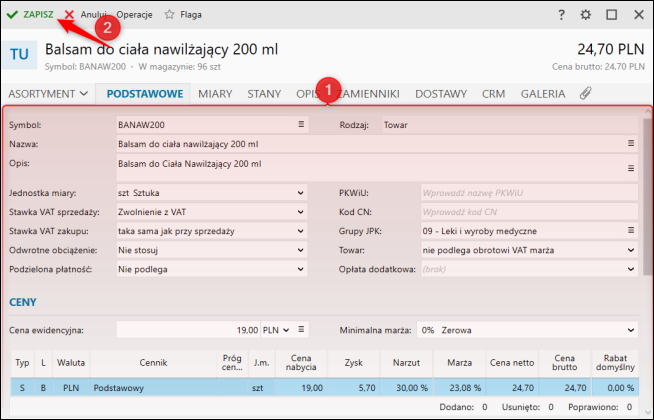
Task: Click the PKWiU input field
Action: click(x=528, y=192)
